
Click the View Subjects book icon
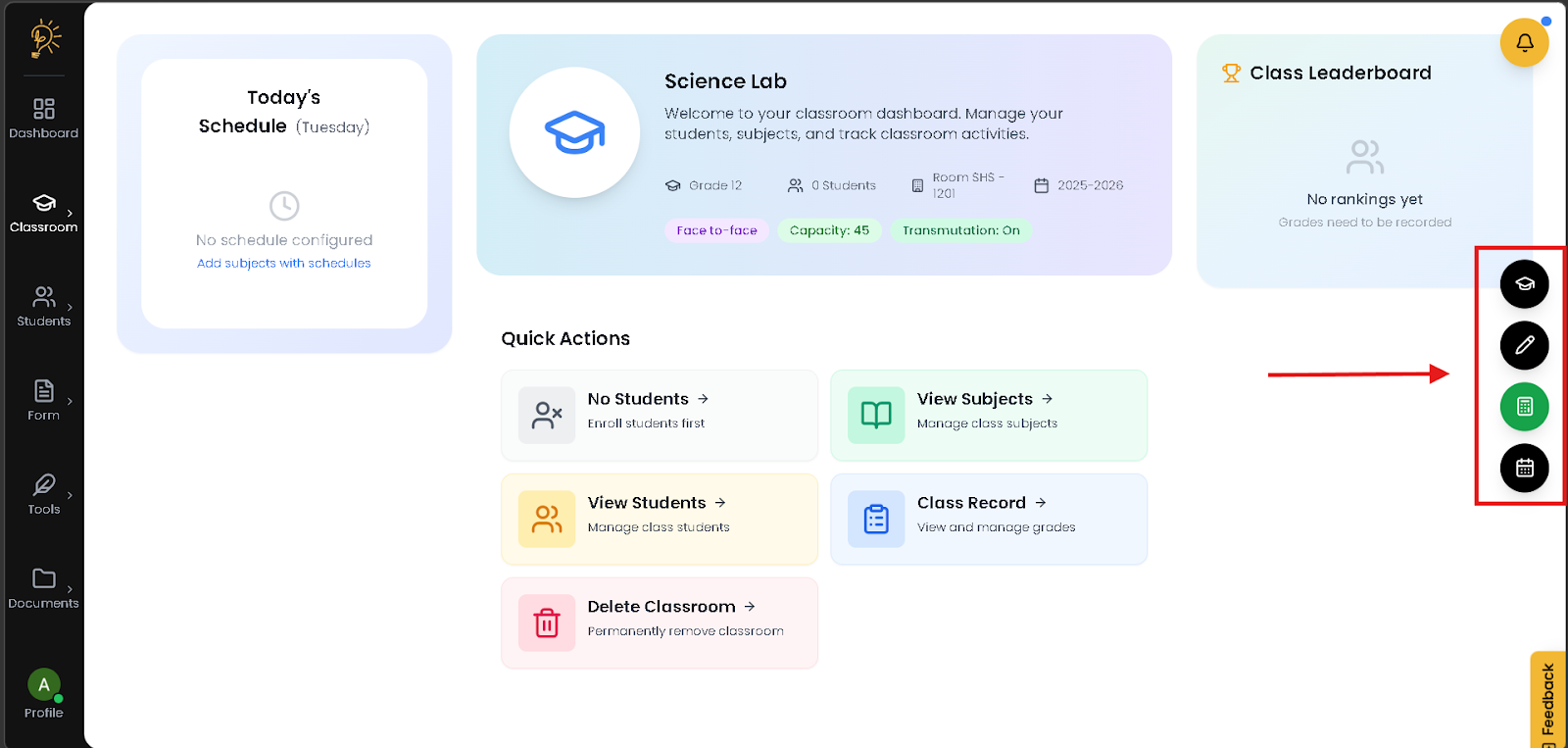(x=876, y=415)
